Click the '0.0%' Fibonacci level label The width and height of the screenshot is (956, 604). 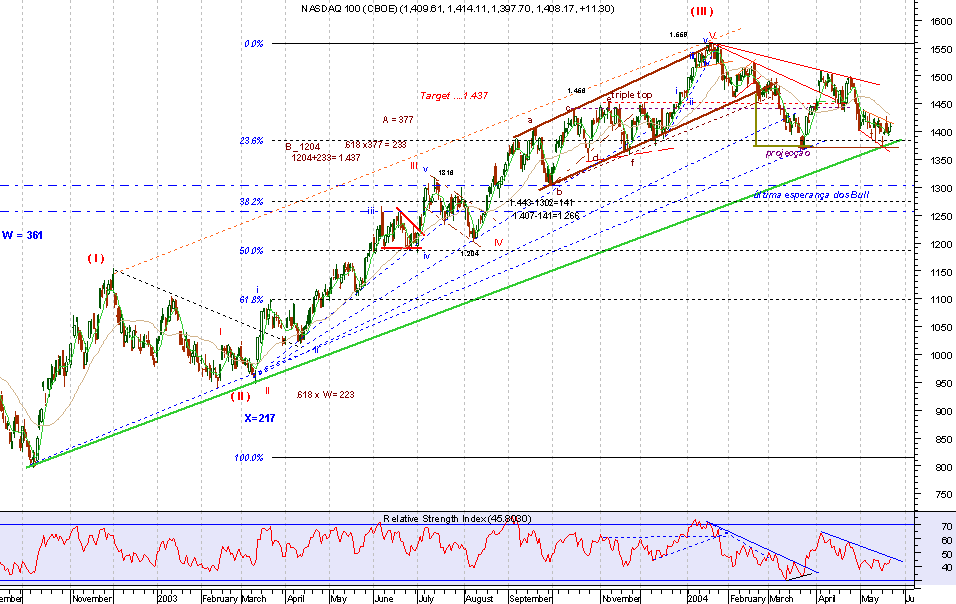coord(254,44)
